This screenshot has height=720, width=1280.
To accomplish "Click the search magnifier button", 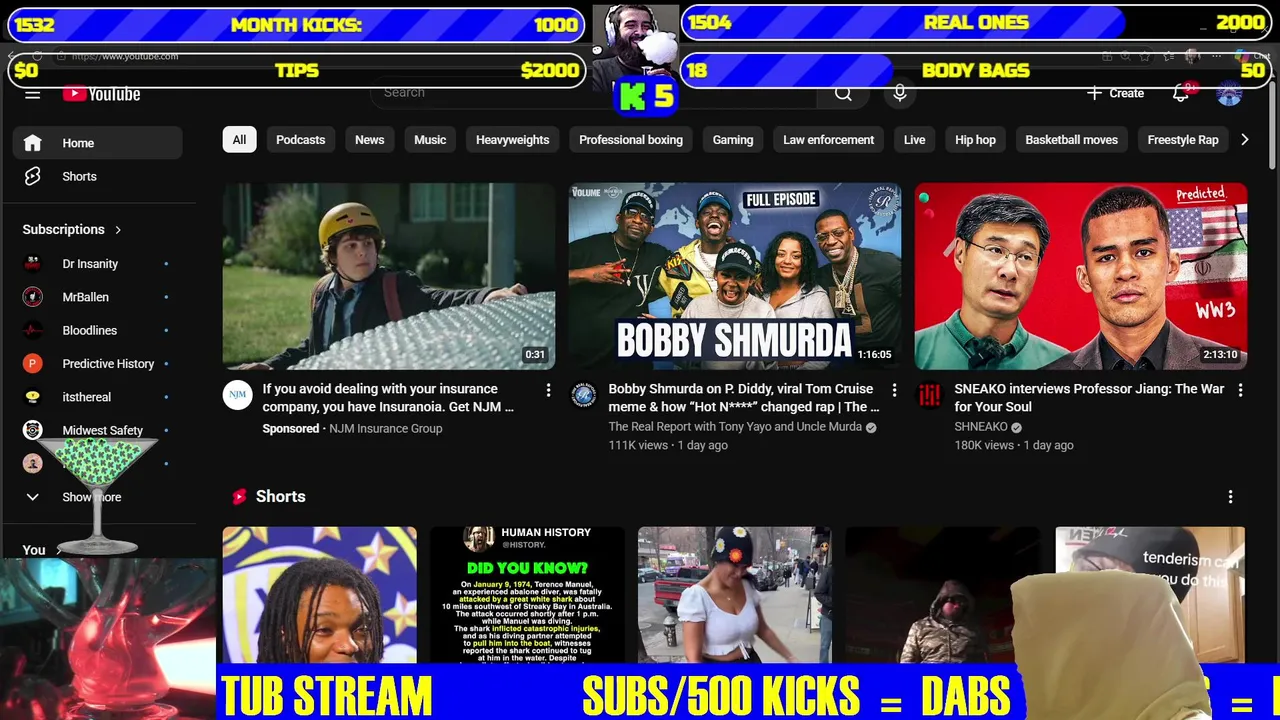I will (x=843, y=93).
